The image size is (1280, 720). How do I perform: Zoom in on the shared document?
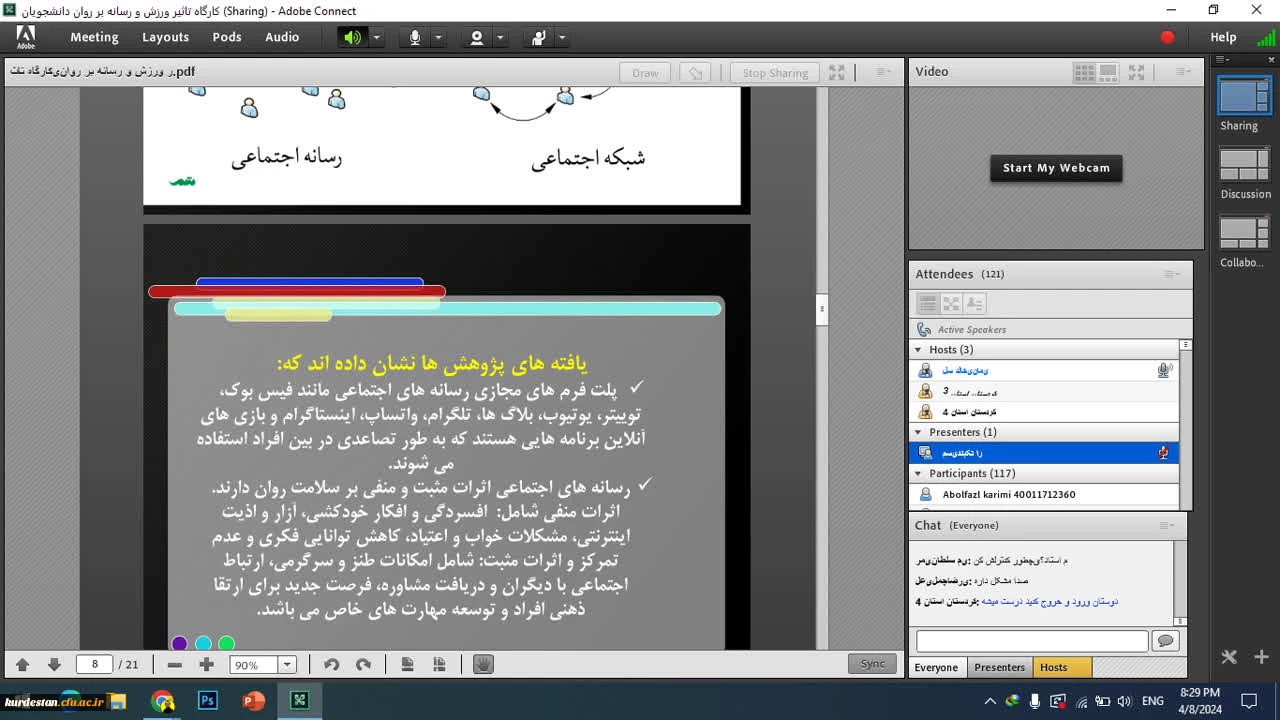pyautogui.click(x=206, y=665)
